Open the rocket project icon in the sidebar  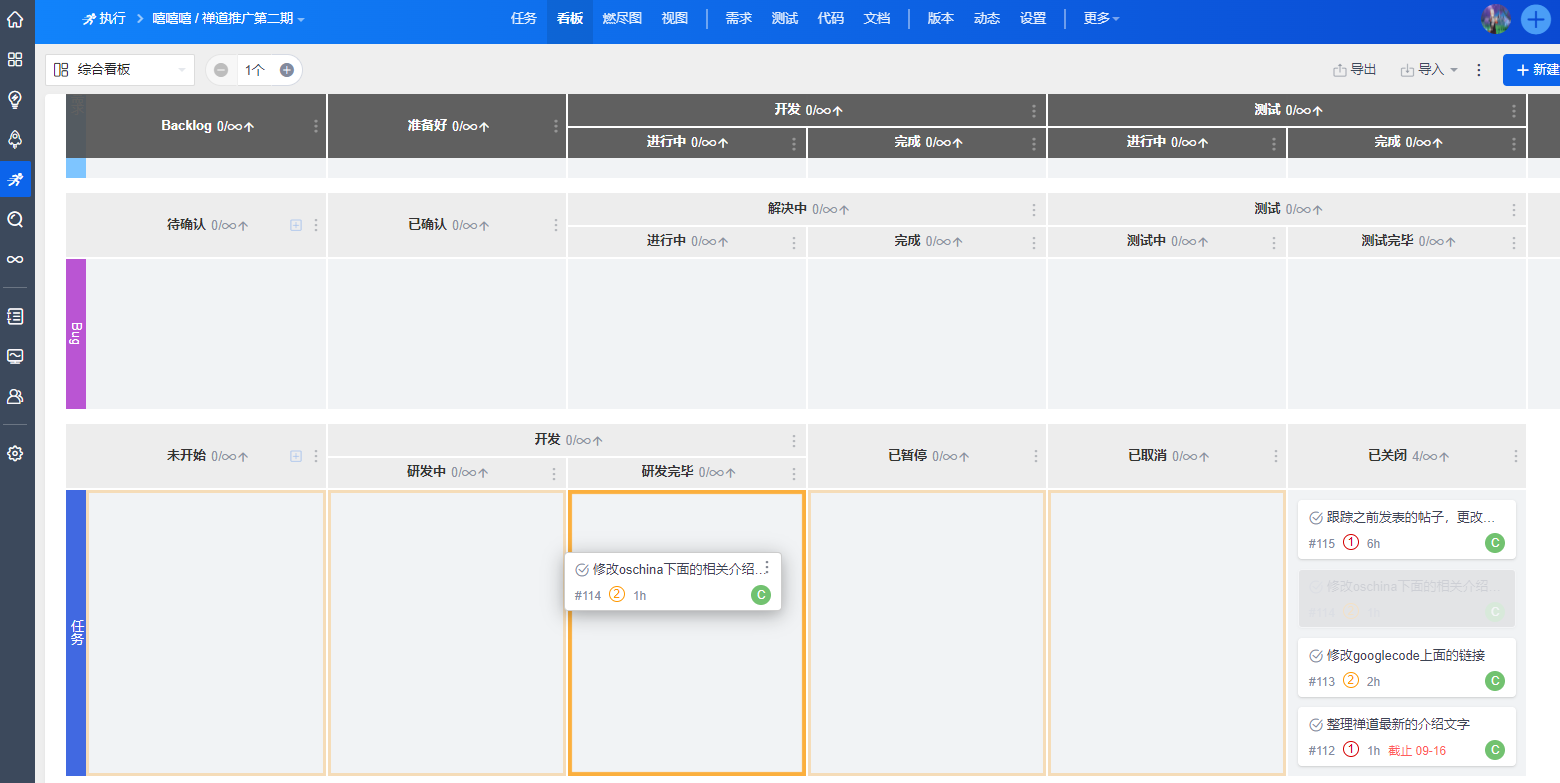pos(15,139)
